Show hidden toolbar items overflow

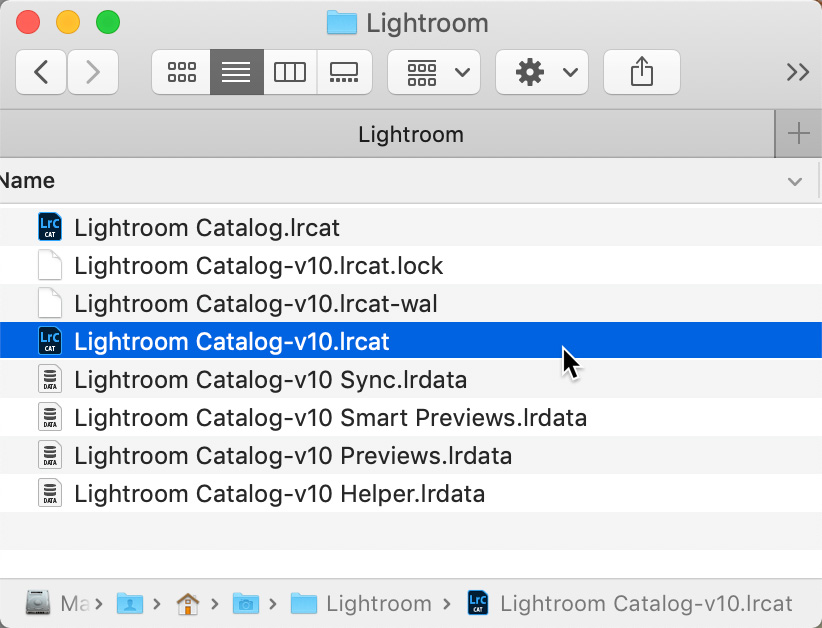[x=797, y=72]
